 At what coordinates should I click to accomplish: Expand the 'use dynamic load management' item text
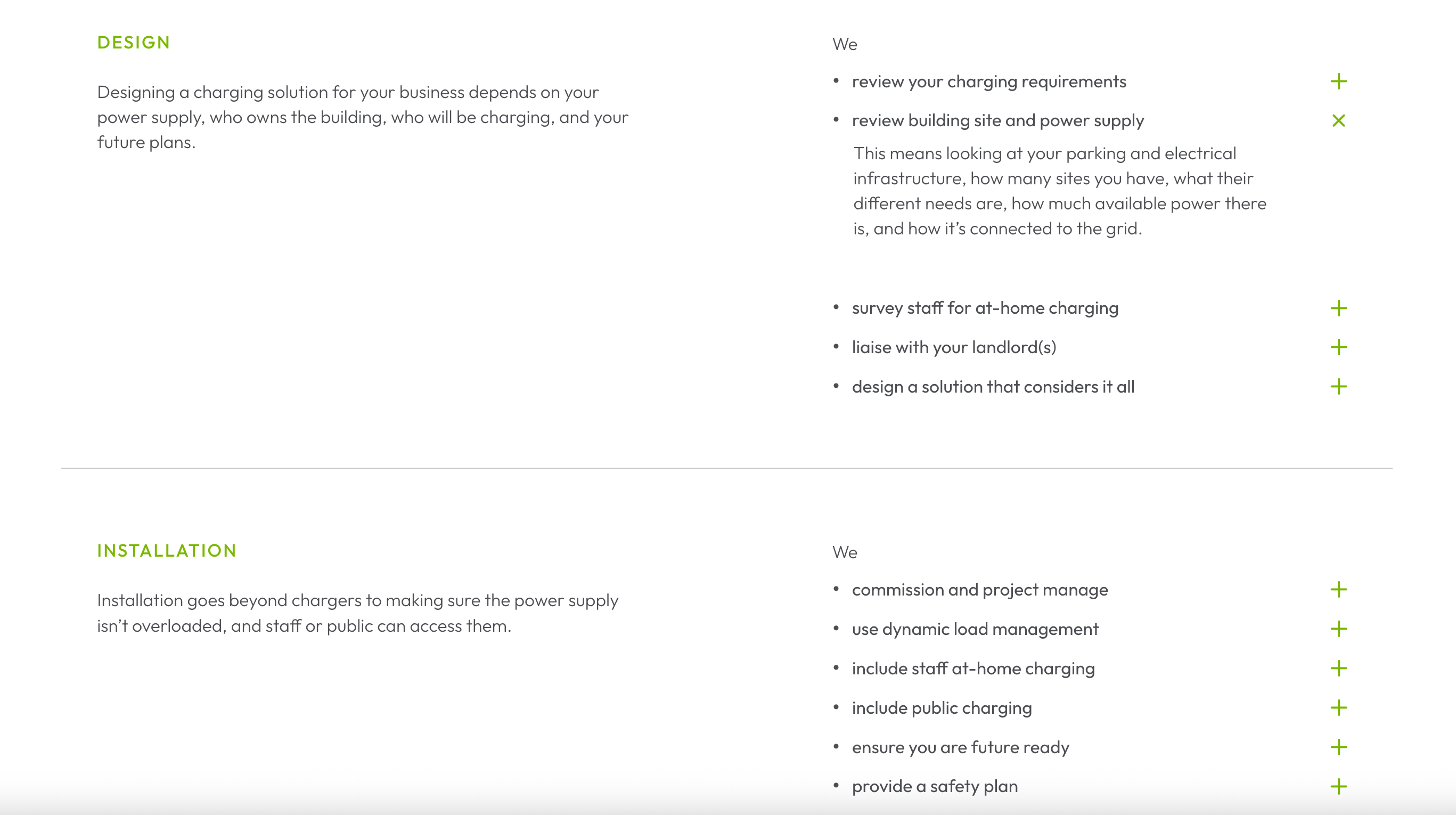click(x=975, y=629)
